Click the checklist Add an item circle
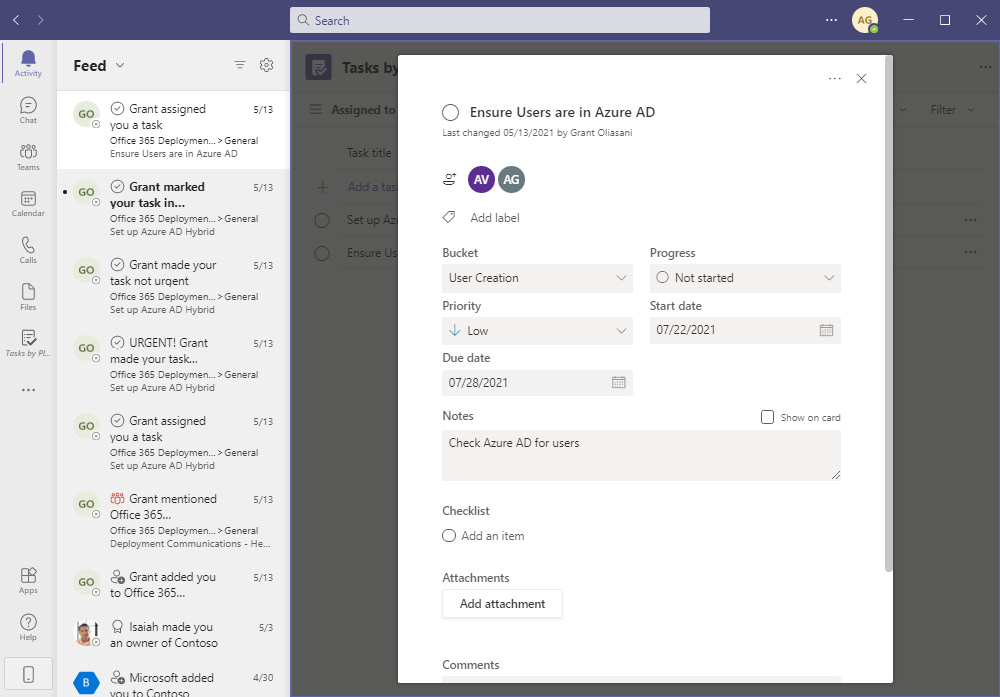 click(449, 536)
